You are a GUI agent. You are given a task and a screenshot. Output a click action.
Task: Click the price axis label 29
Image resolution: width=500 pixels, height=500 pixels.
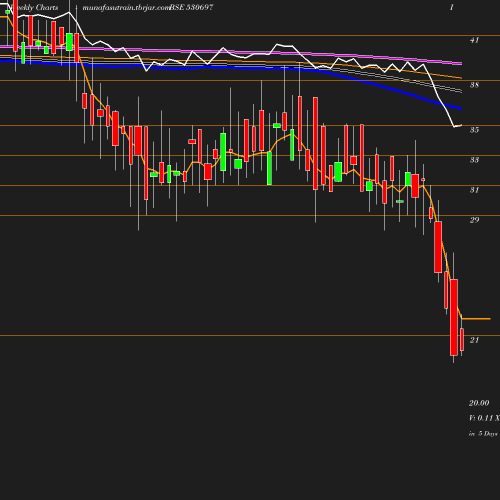pos(474,220)
